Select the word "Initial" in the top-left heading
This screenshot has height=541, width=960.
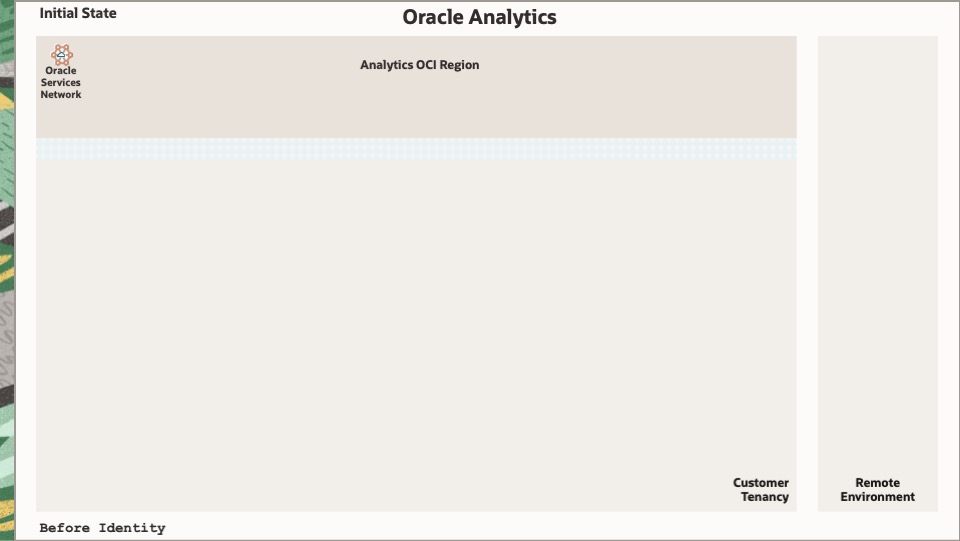pos(58,13)
